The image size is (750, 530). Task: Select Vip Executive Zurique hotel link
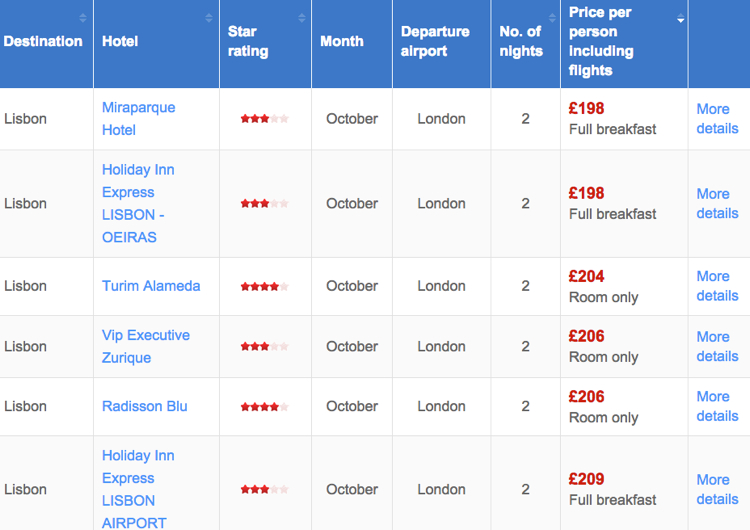click(146, 346)
